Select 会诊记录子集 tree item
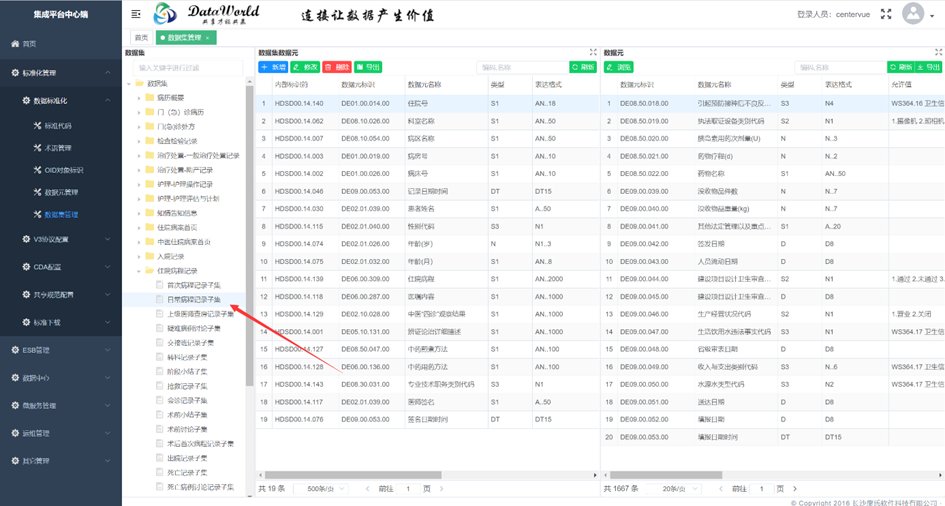This screenshot has height=506, width=945. tap(187, 401)
